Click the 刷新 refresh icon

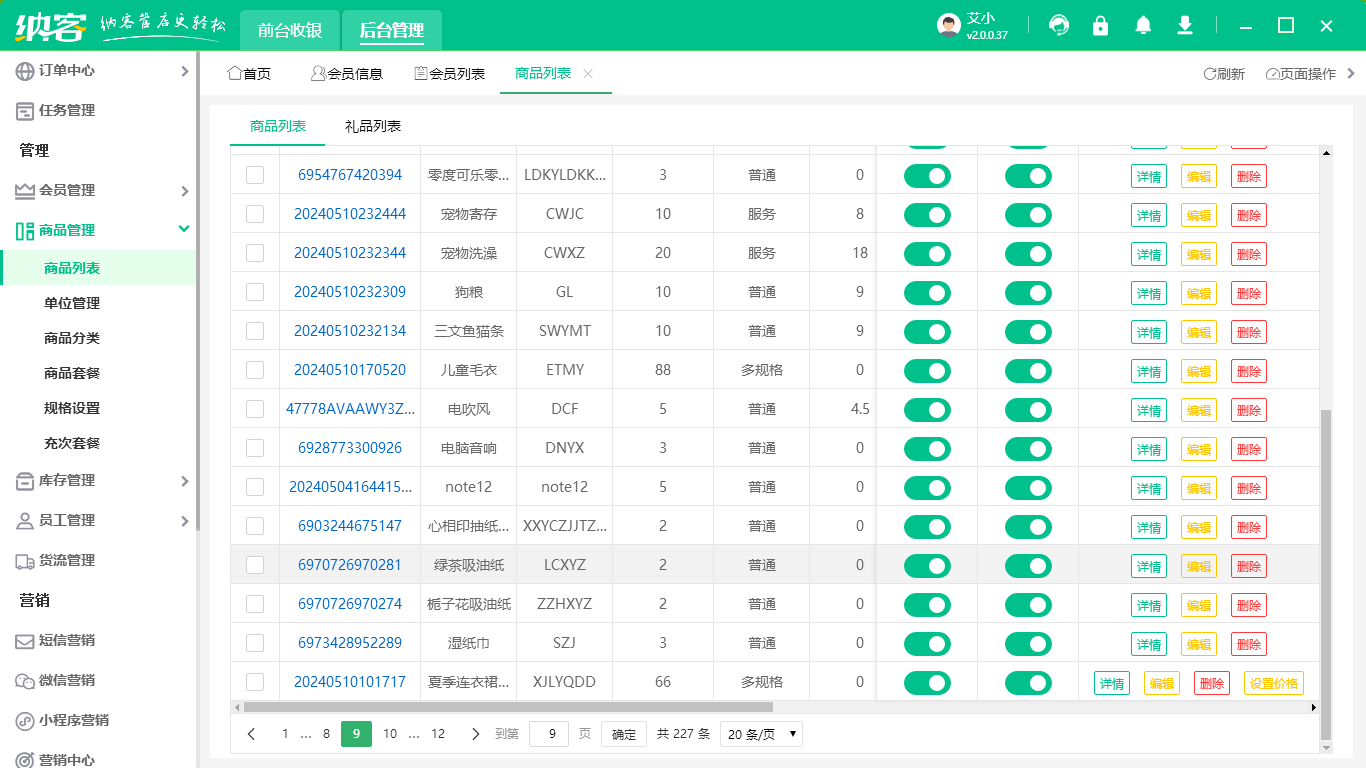coord(1209,74)
